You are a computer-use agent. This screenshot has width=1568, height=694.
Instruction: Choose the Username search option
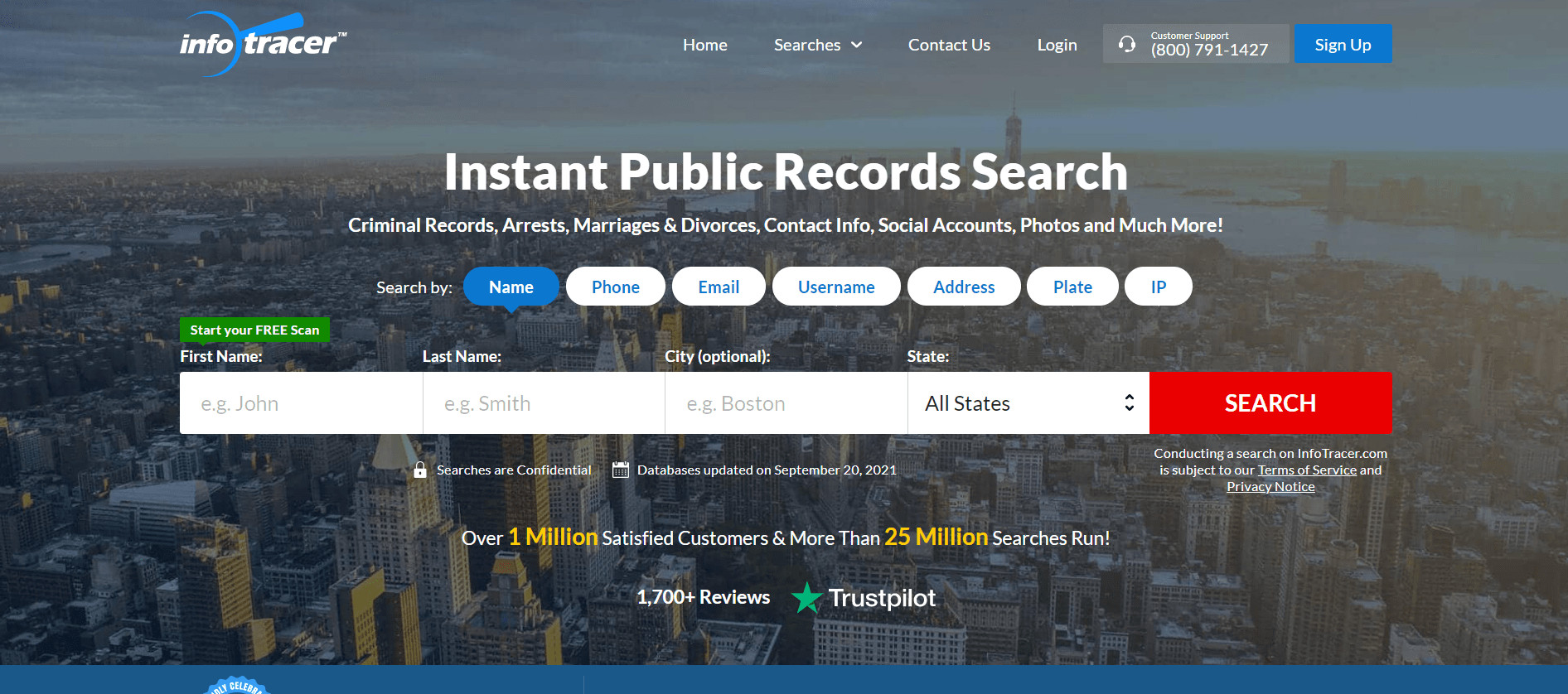836,287
